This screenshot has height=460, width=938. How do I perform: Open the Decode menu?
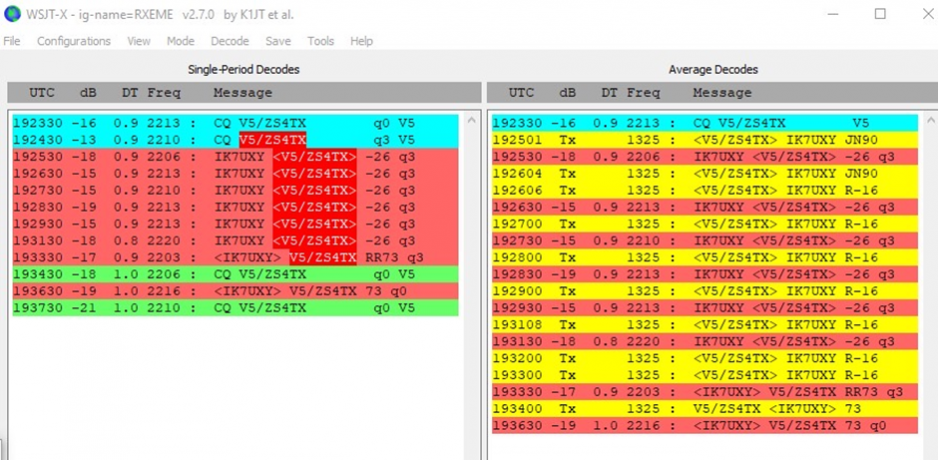(x=230, y=41)
